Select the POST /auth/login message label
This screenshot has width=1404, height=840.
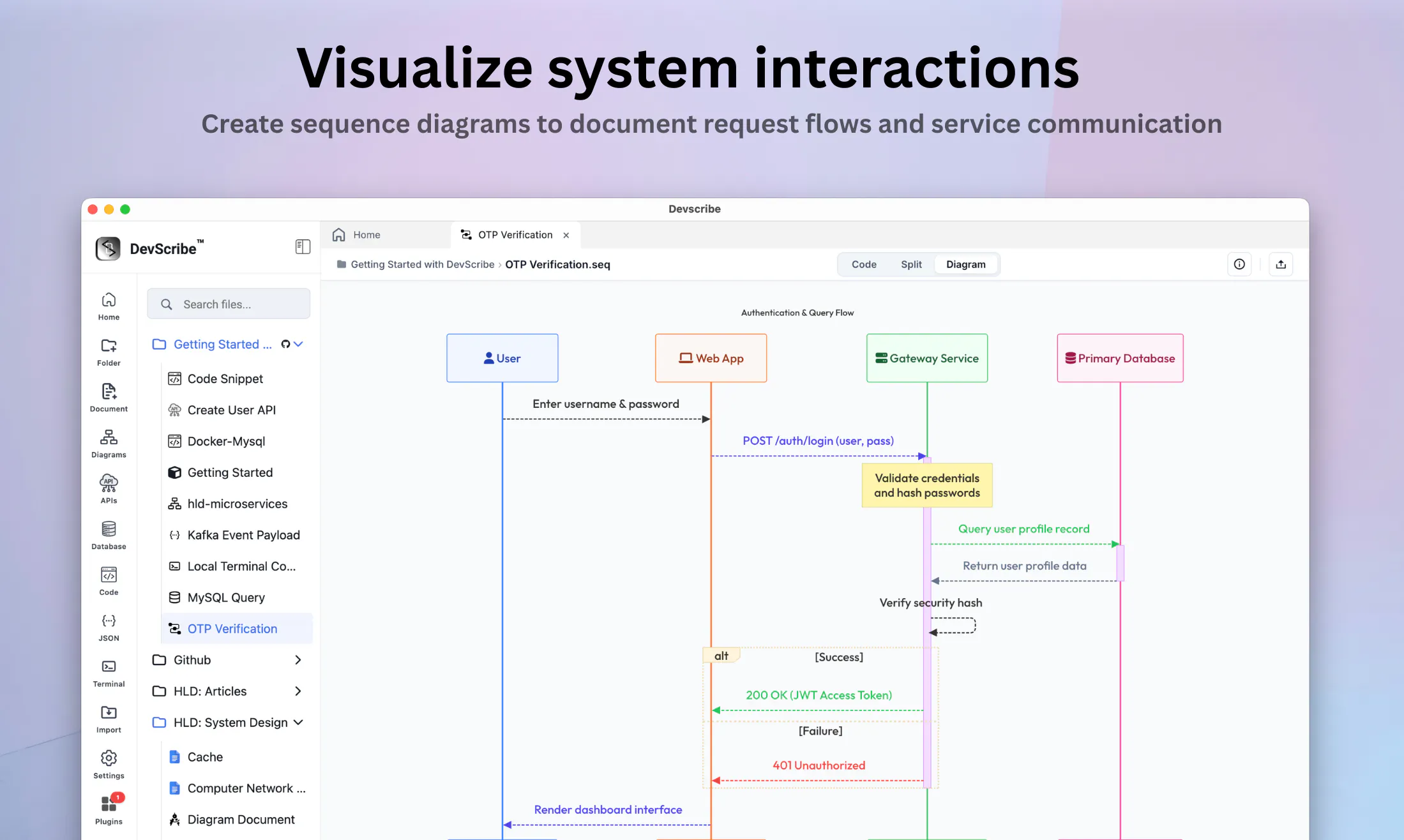click(818, 441)
